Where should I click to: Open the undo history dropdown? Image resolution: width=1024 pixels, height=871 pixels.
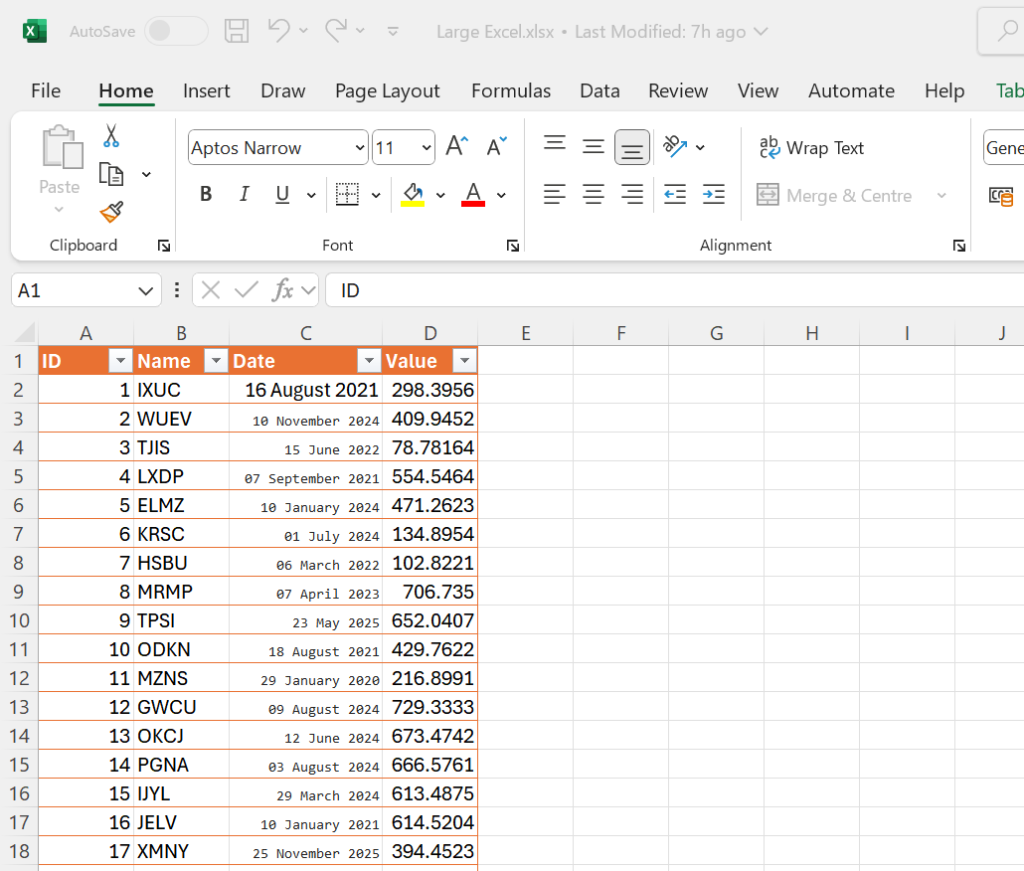pyautogui.click(x=304, y=30)
